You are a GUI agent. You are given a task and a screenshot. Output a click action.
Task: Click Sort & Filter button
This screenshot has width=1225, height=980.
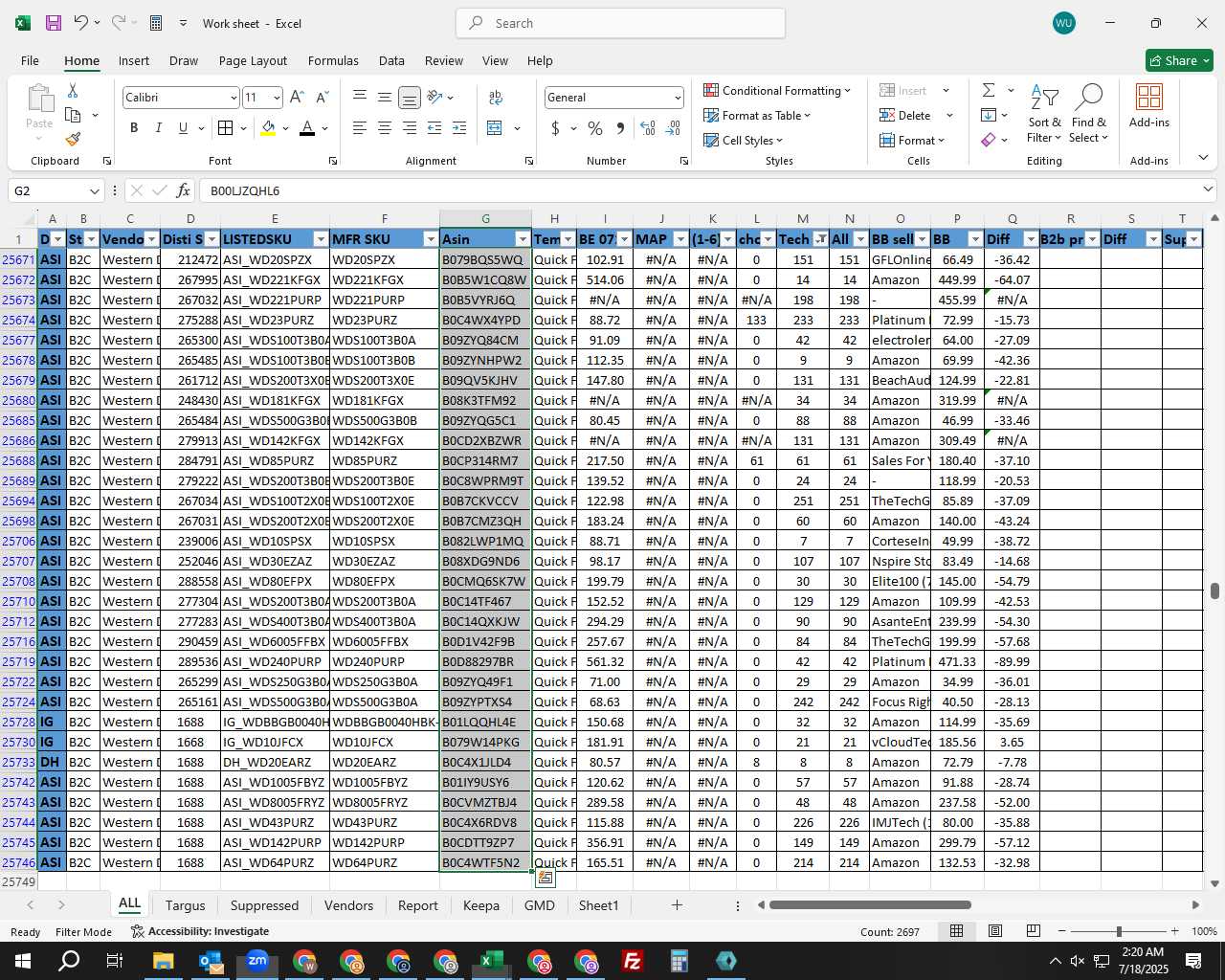pyautogui.click(x=1044, y=113)
